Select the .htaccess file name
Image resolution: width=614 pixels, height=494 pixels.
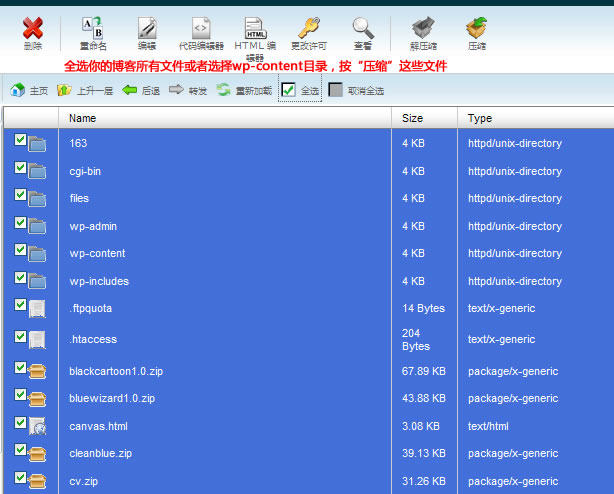tap(93, 339)
